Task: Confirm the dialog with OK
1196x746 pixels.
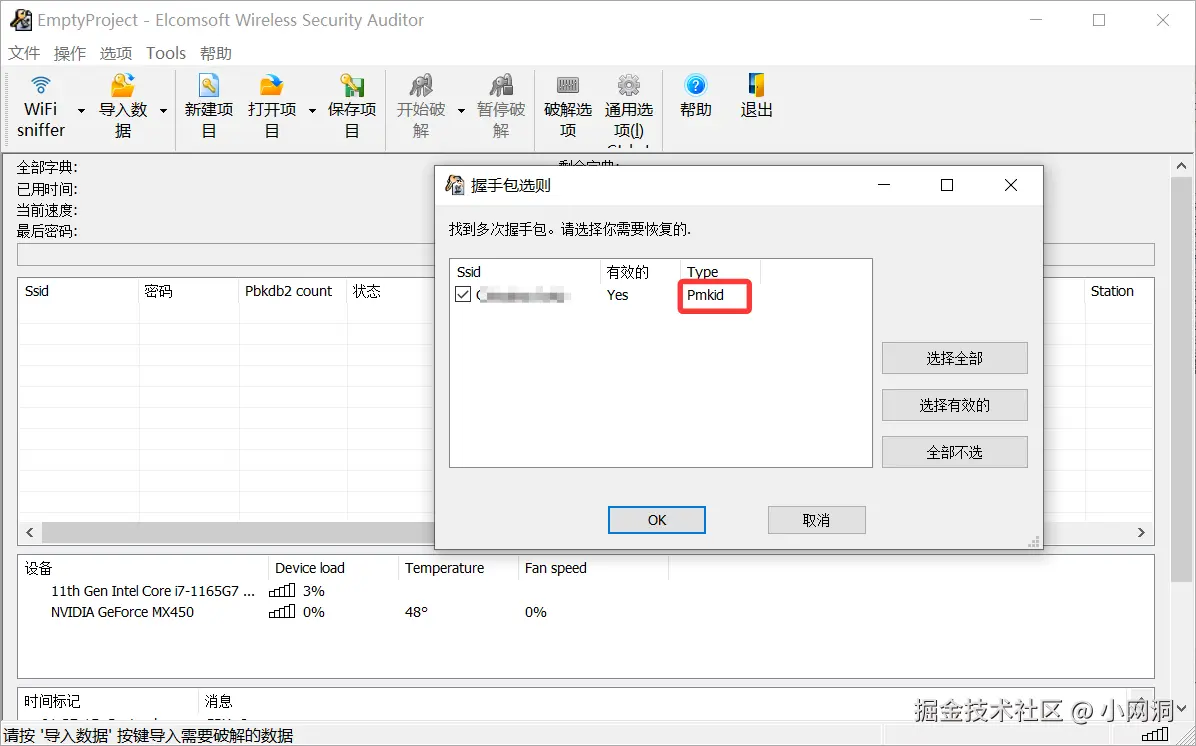Action: [657, 520]
